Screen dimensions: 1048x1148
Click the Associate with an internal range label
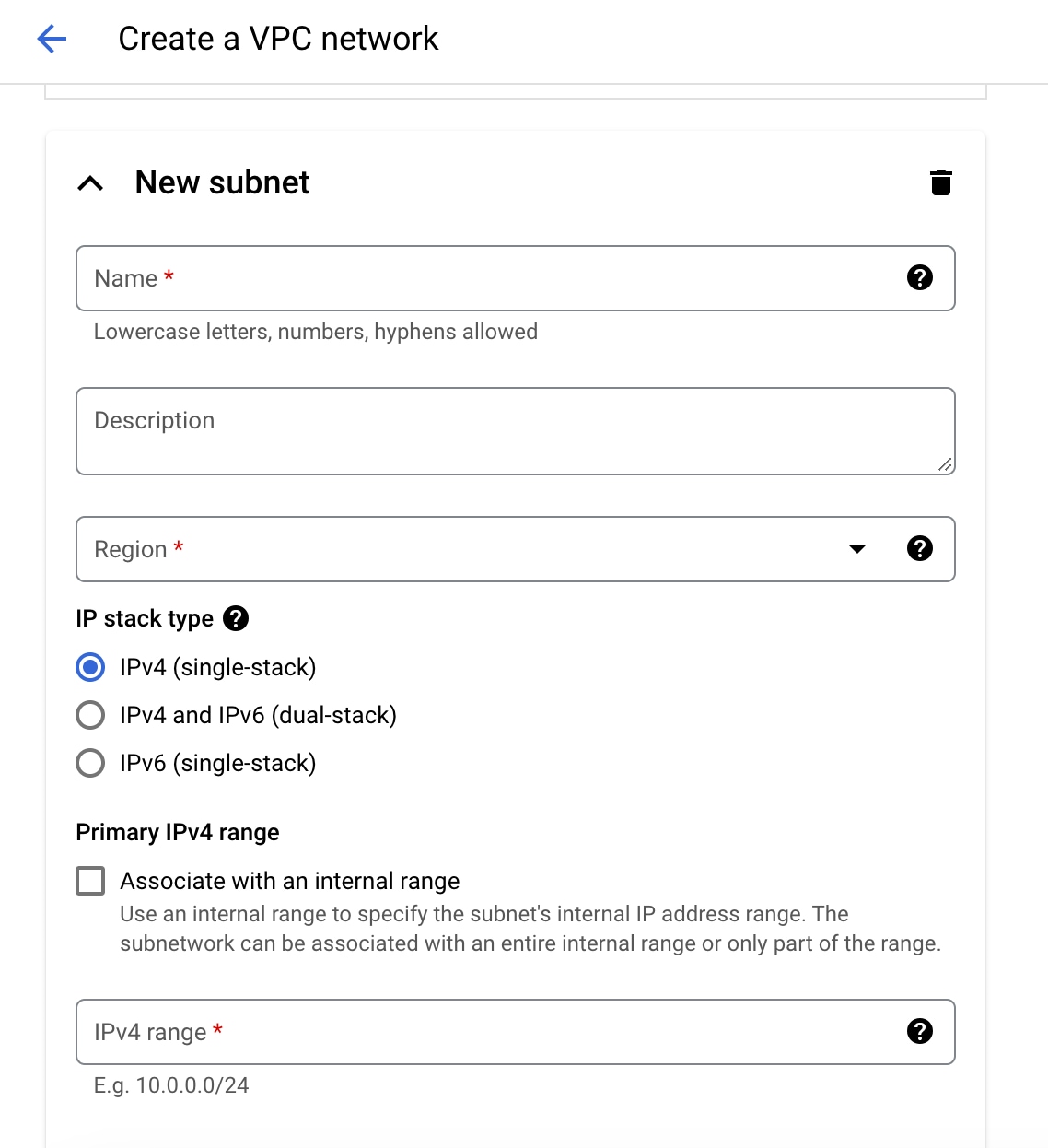point(290,881)
